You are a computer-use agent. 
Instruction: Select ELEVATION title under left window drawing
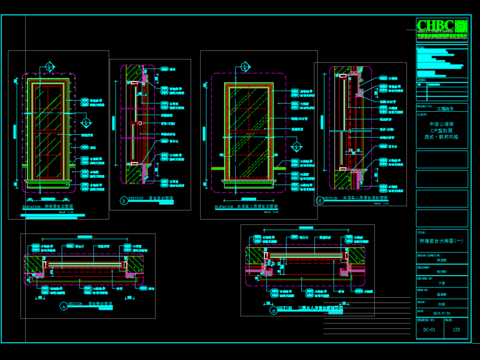coord(48,207)
